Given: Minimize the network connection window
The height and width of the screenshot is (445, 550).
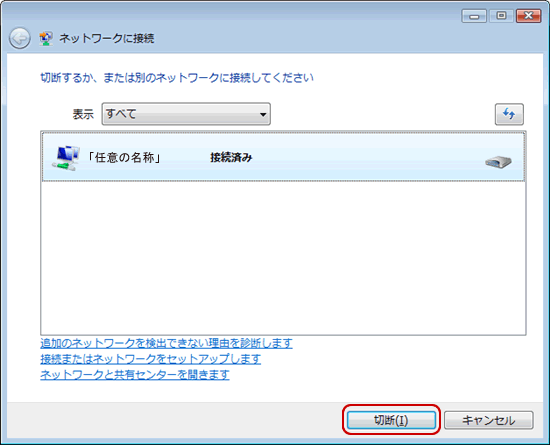Looking at the screenshot, I should click(474, 16).
